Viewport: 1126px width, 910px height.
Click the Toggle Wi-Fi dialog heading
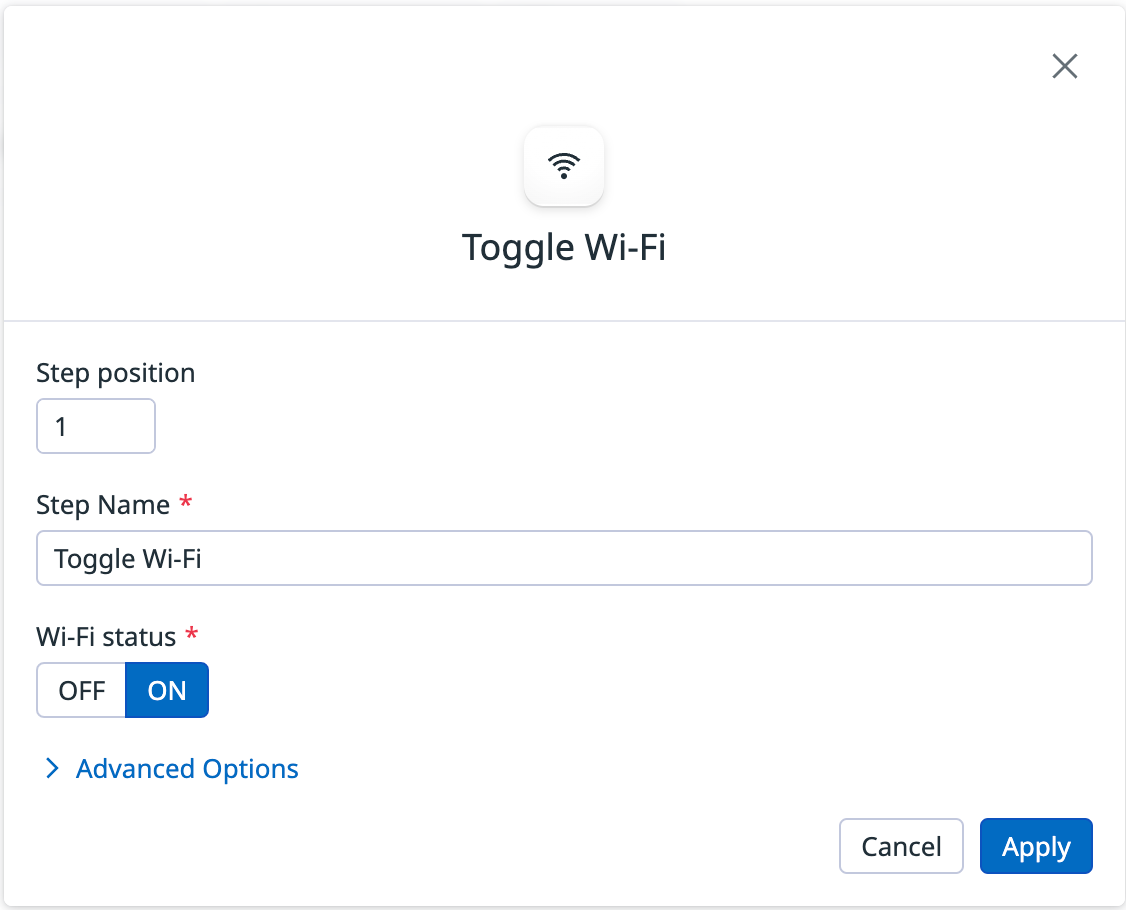[564, 248]
